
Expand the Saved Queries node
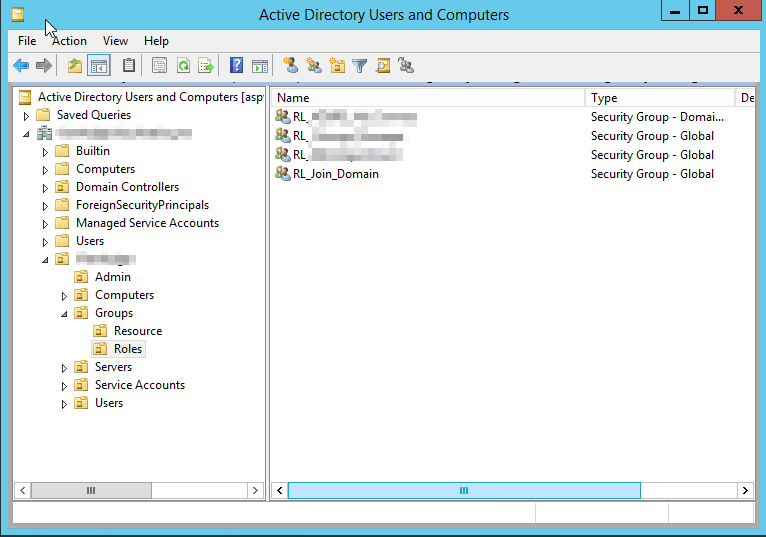coord(27,116)
